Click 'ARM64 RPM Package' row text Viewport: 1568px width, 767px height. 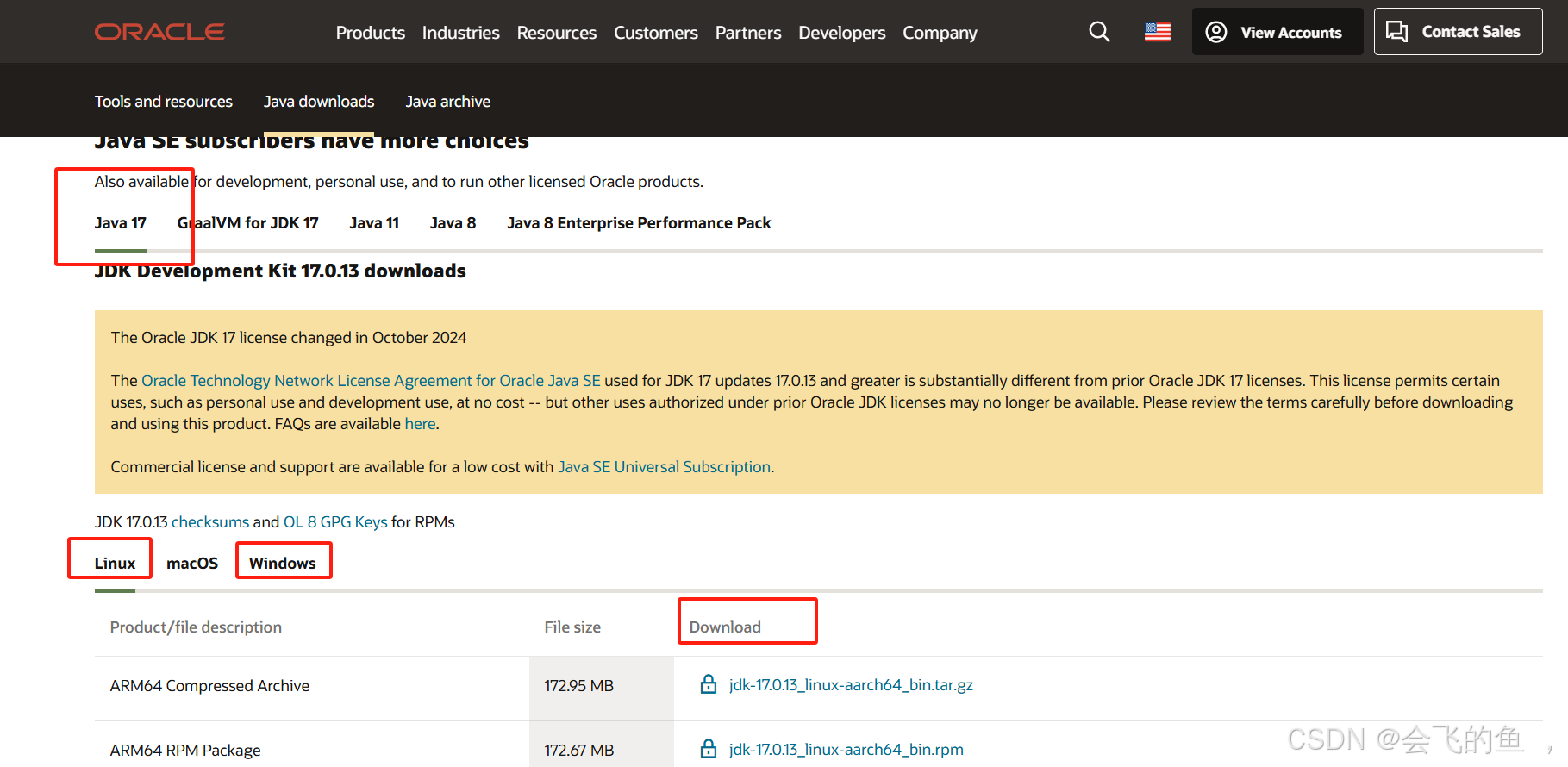[185, 751]
